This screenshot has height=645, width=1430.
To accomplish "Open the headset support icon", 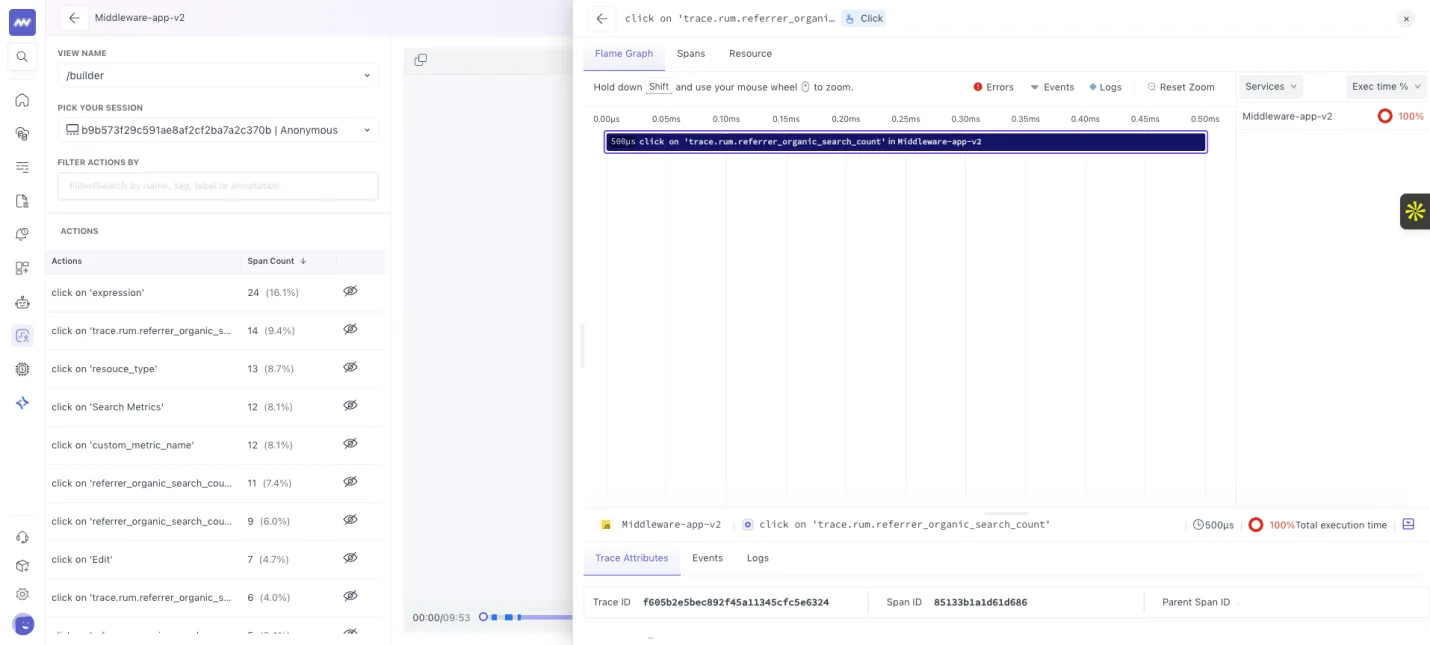I will tap(22, 537).
